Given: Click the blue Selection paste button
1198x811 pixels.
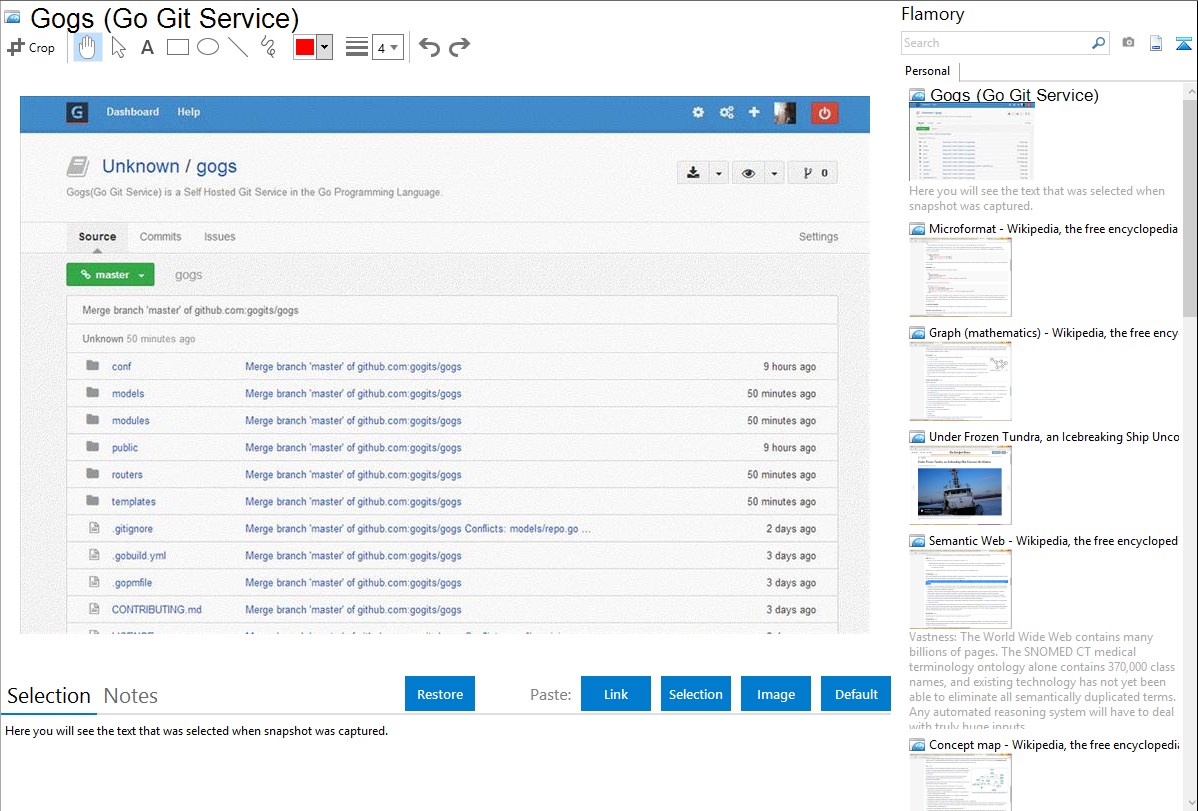Looking at the screenshot, I should (x=695, y=694).
